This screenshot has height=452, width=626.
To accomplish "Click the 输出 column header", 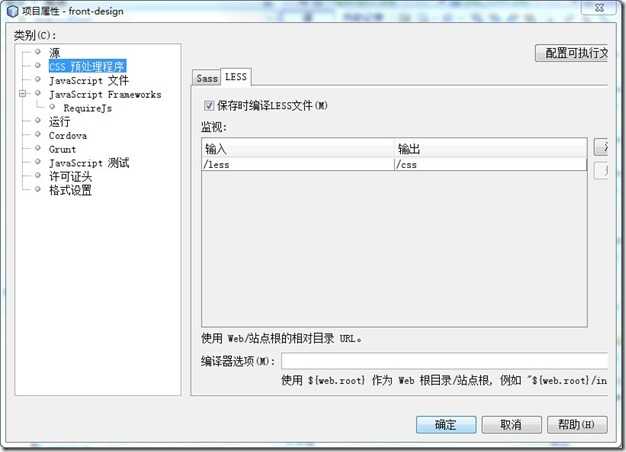I will [490, 149].
